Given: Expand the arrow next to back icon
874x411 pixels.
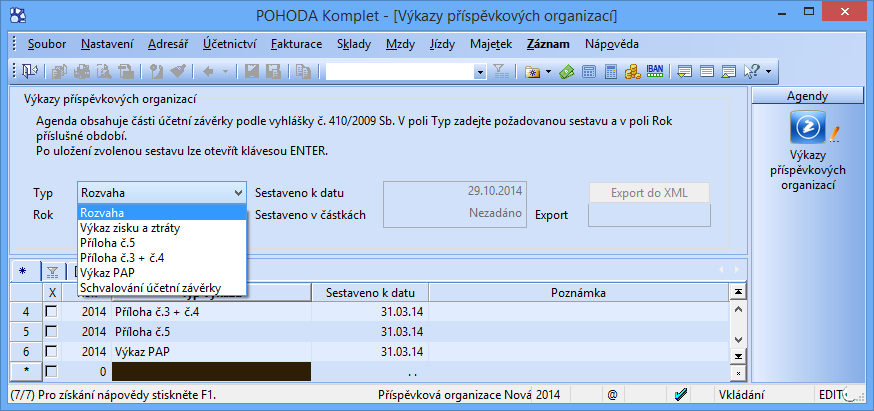Looking at the screenshot, I should 225,71.
